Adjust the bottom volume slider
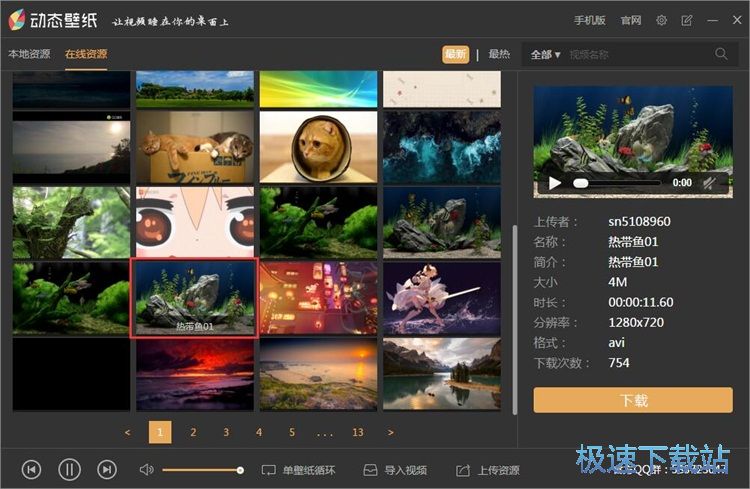 tap(202, 470)
